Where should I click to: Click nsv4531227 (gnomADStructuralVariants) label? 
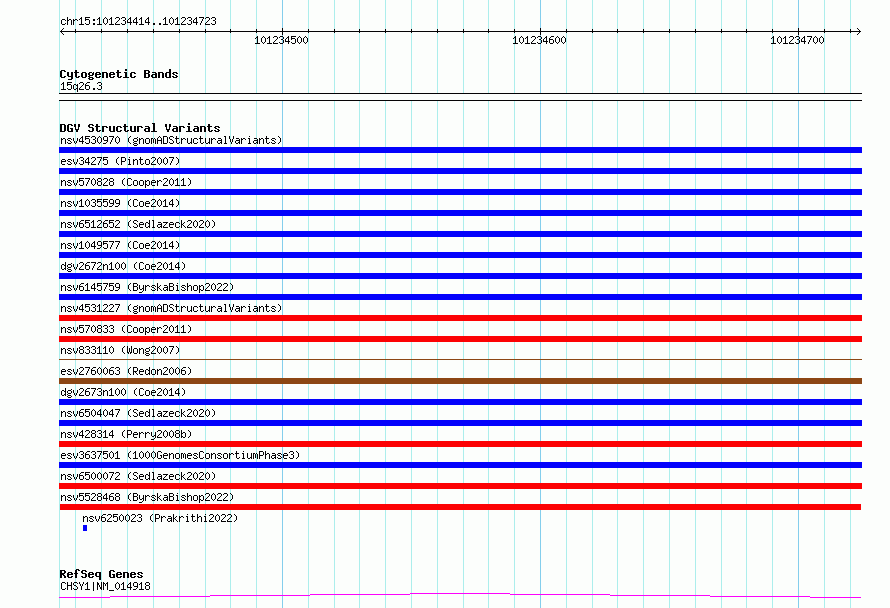(171, 308)
